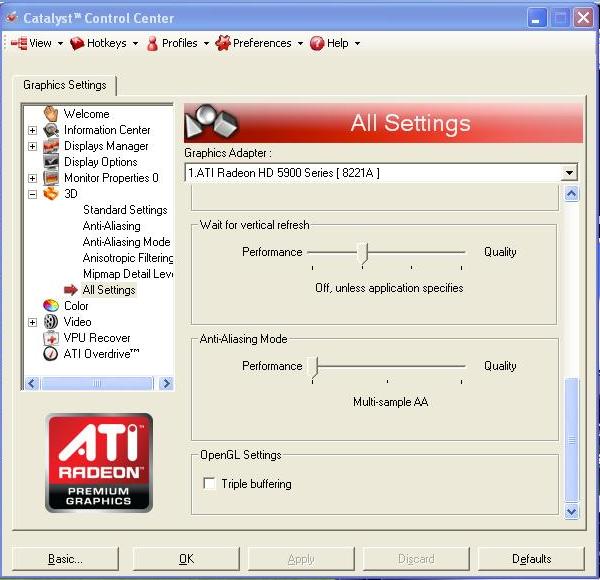Select Anisotropic Filtering in the tree
The width and height of the screenshot is (600, 580).
[128, 258]
